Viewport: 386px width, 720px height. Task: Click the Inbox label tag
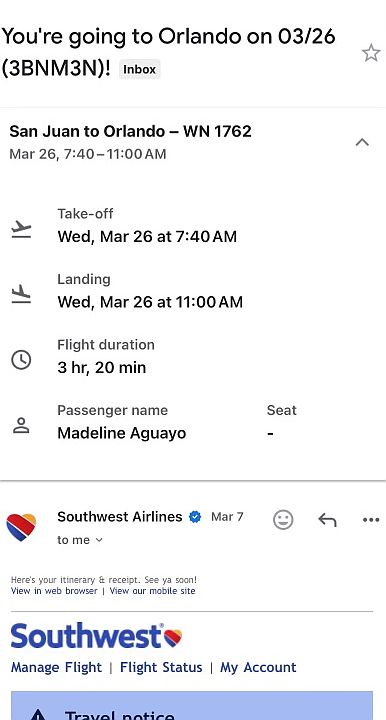pyautogui.click(x=140, y=69)
